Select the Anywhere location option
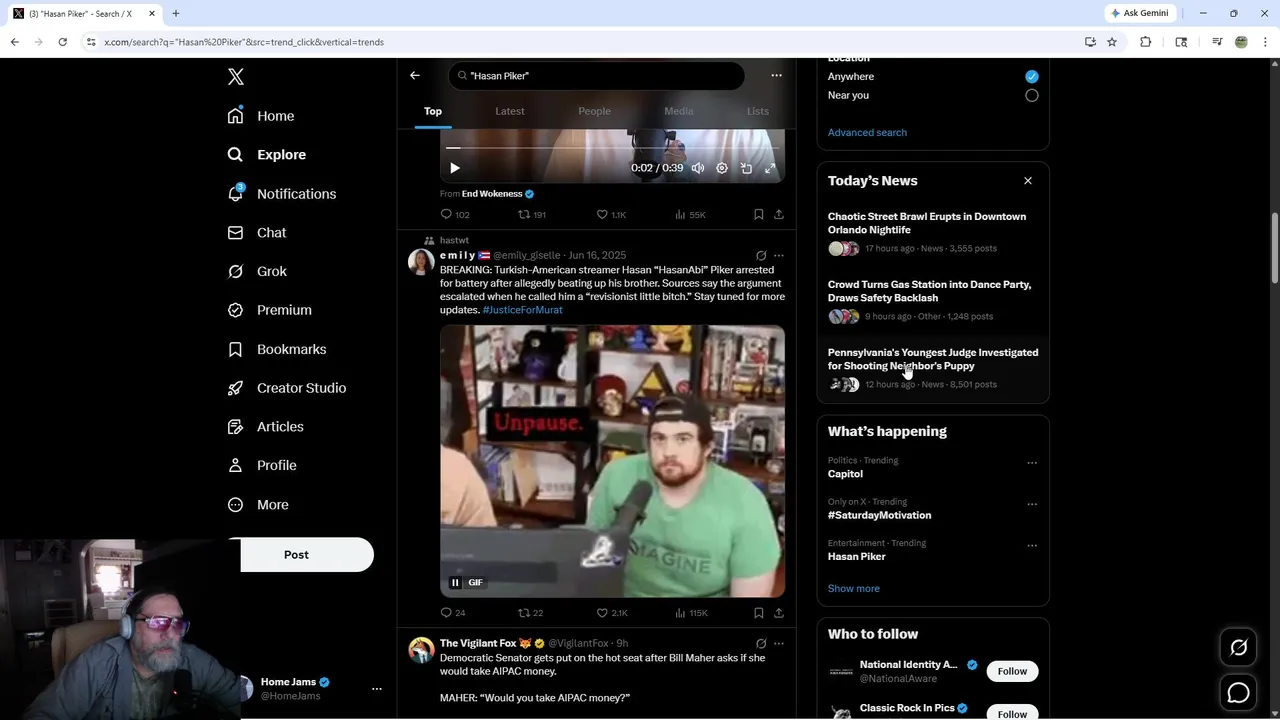Screen dimensions: 1280x720 click(x=1032, y=76)
